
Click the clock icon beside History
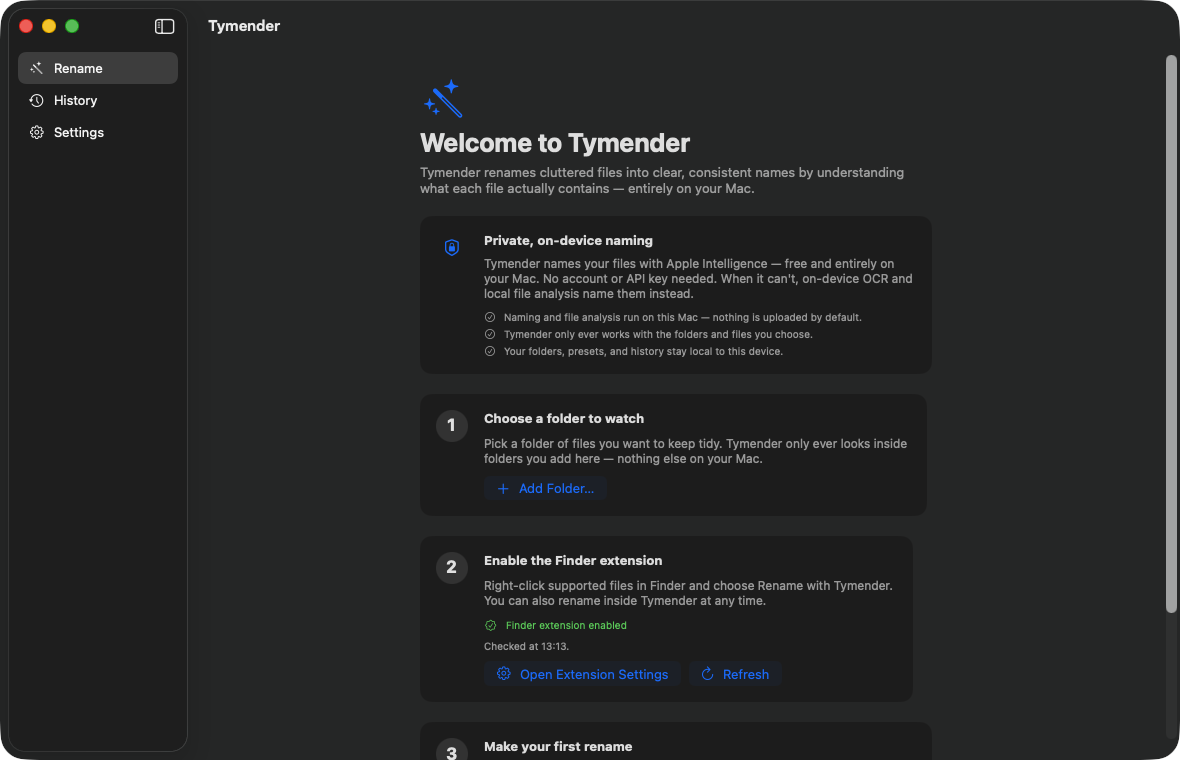click(x=36, y=100)
